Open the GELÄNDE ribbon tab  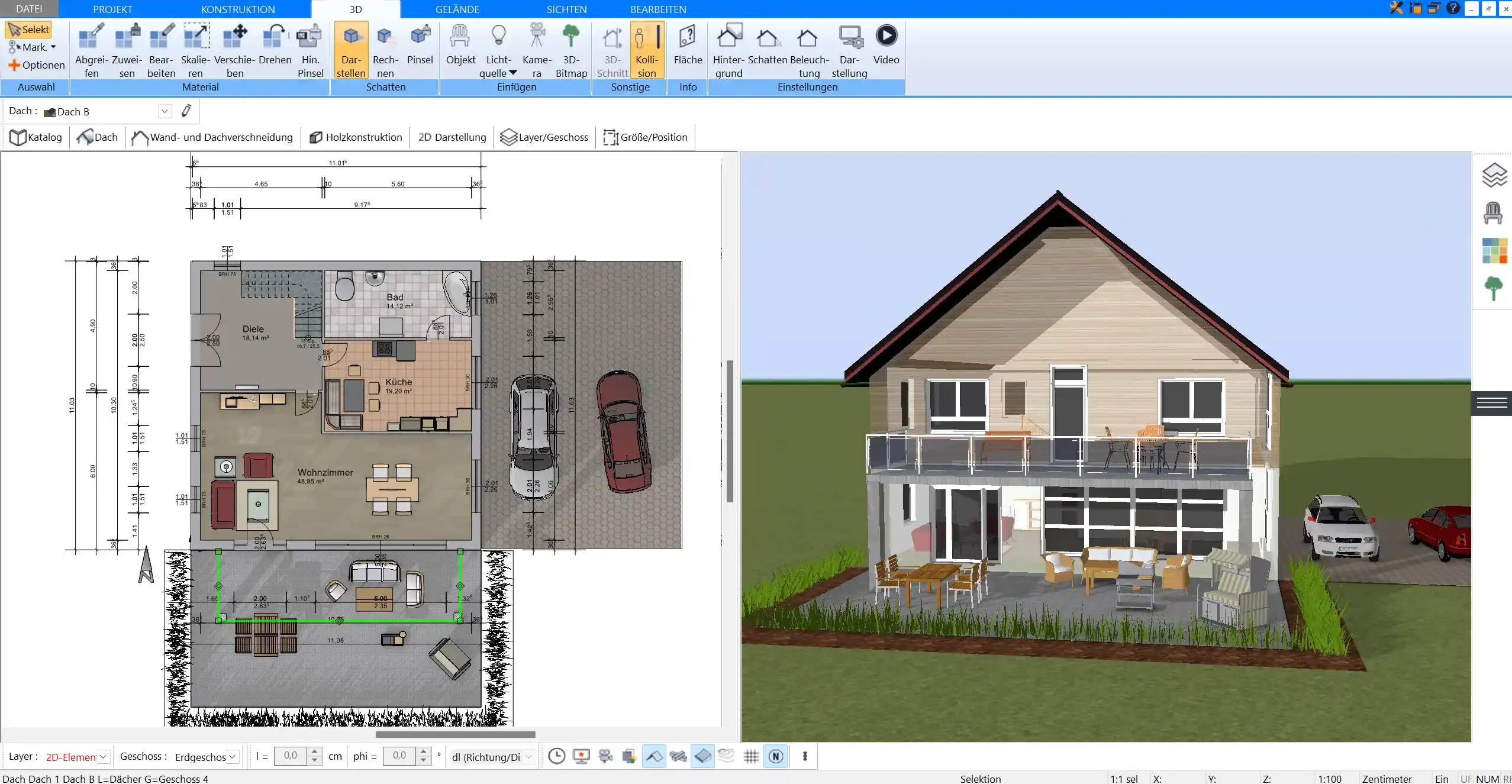coord(457,9)
